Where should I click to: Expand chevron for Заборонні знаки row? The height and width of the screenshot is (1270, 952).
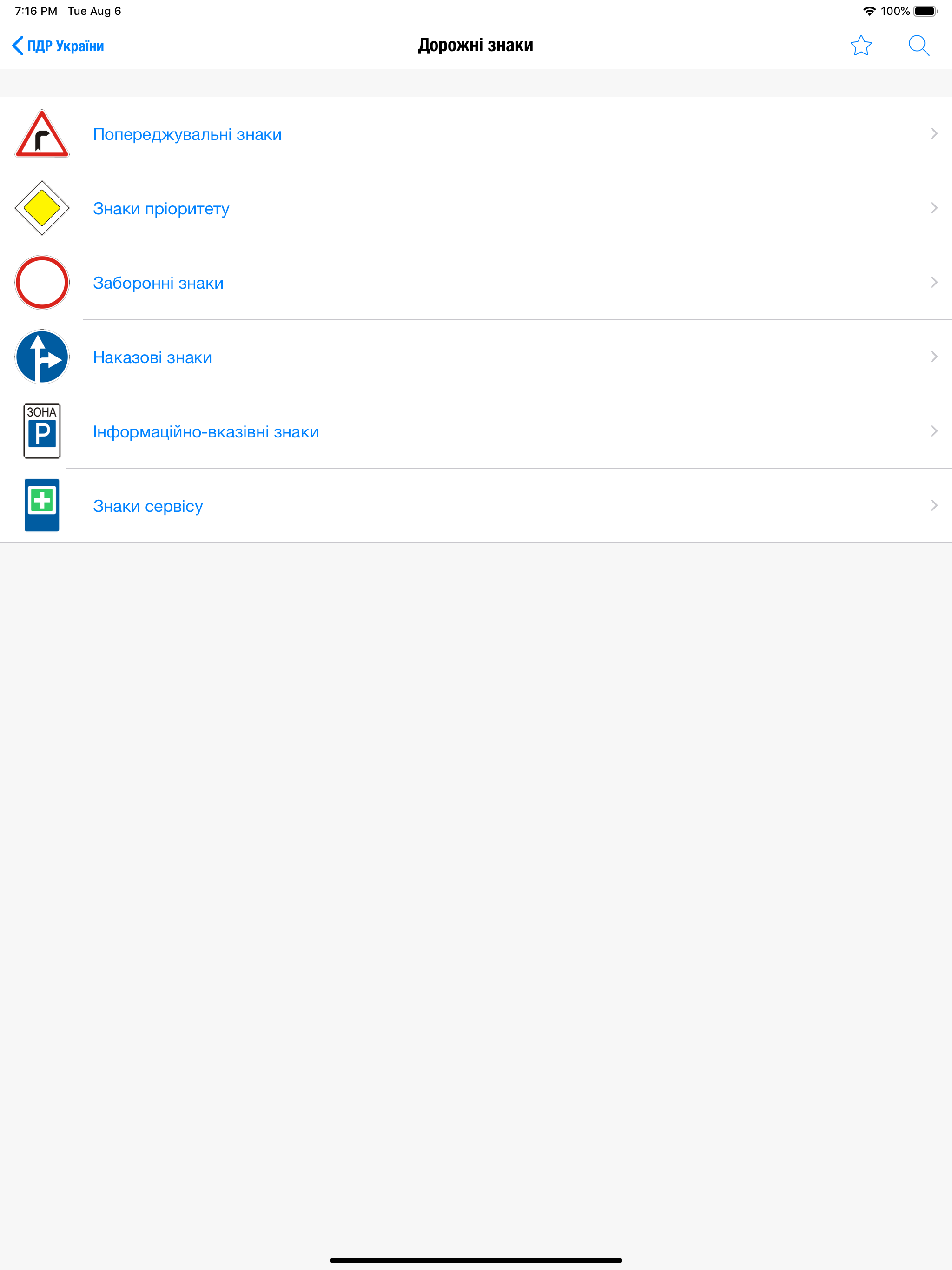(x=933, y=283)
